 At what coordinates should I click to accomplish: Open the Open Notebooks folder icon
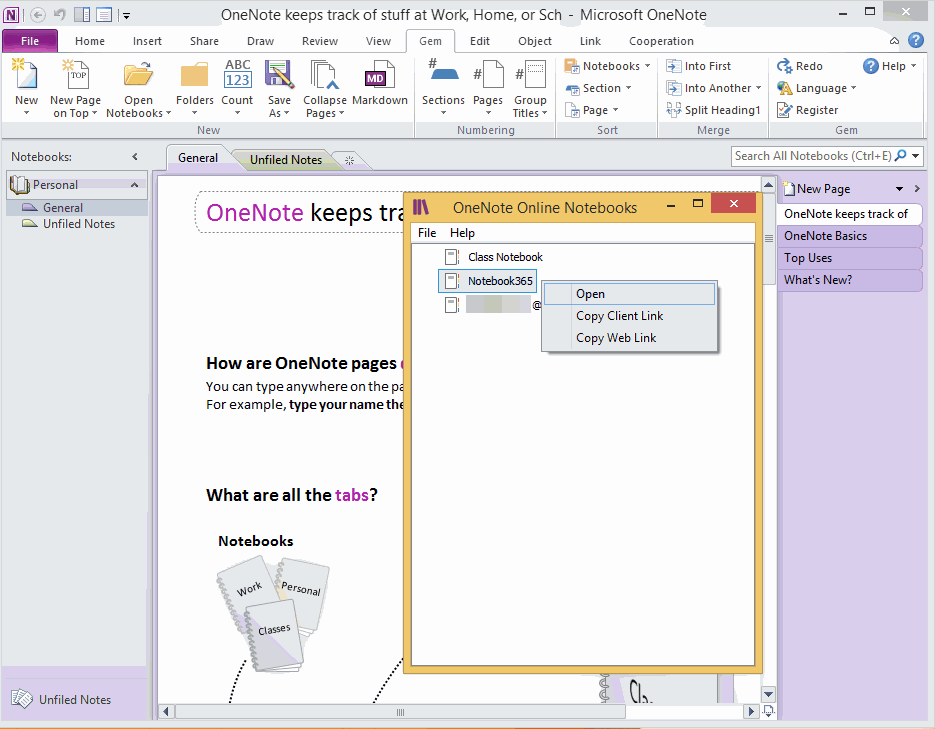pyautogui.click(x=138, y=75)
